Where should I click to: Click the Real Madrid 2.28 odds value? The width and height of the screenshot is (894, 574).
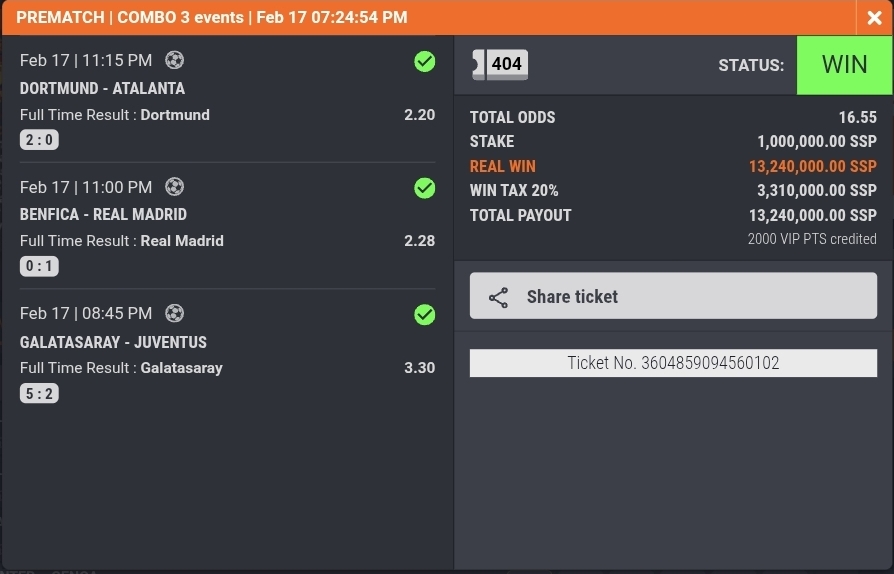419,241
